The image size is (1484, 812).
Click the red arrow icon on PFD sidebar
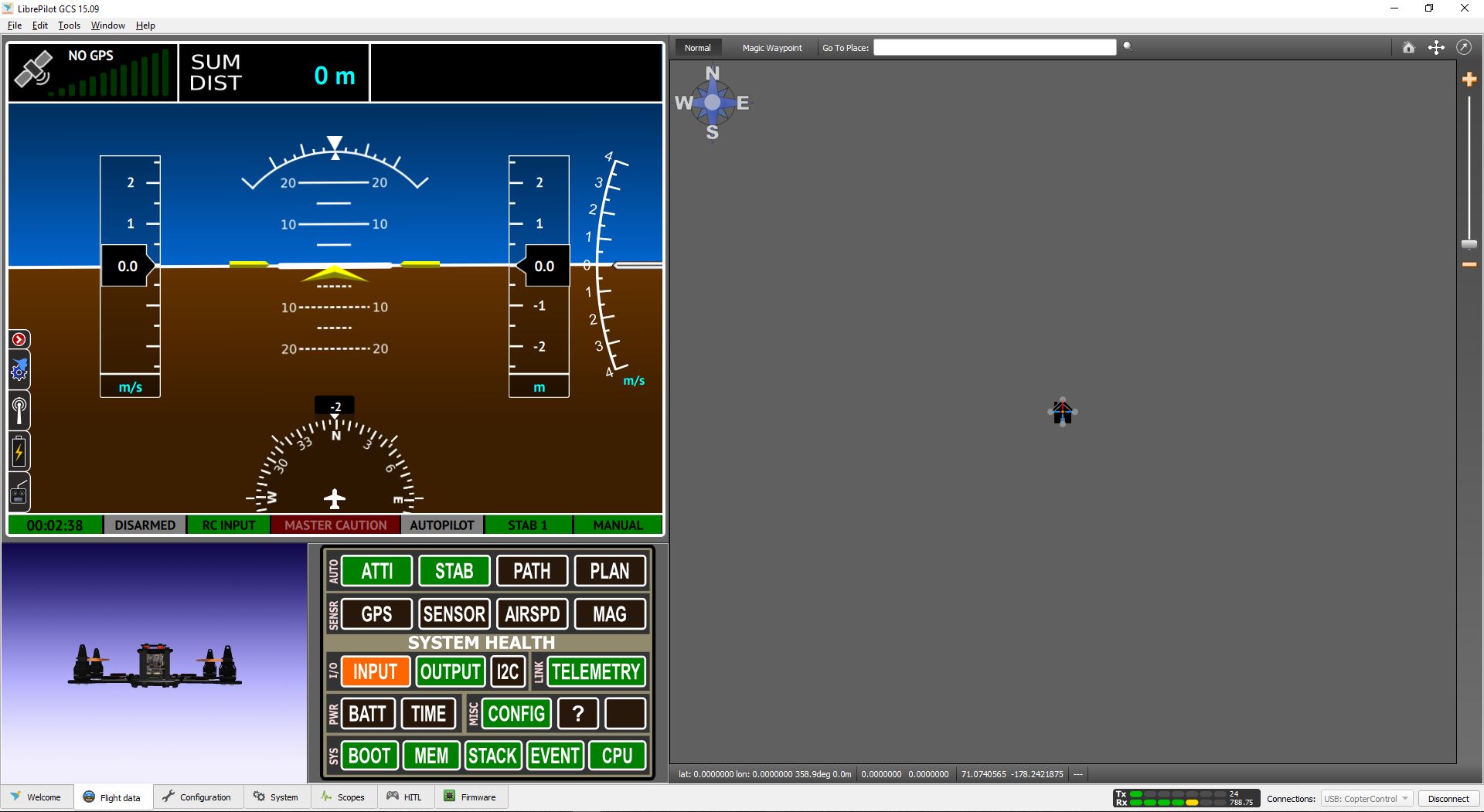coord(19,339)
